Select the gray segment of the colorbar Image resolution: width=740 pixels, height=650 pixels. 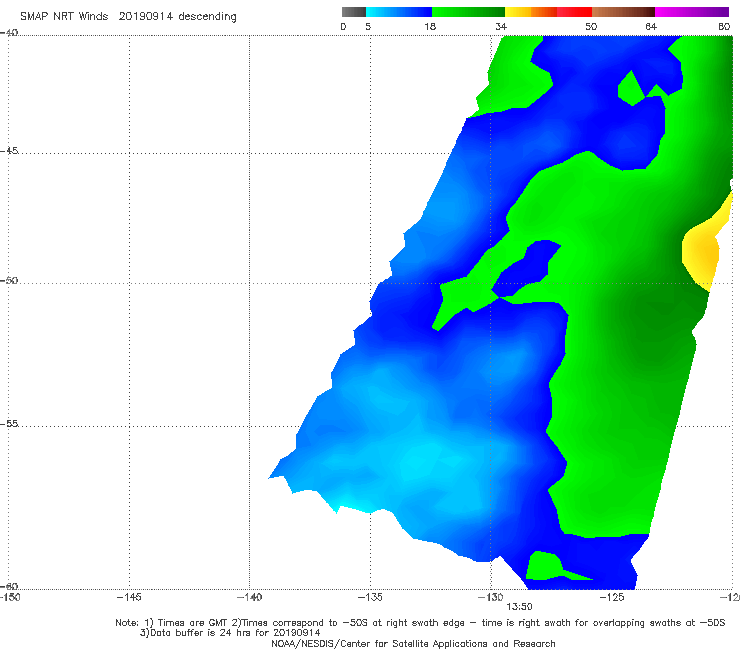tap(354, 12)
